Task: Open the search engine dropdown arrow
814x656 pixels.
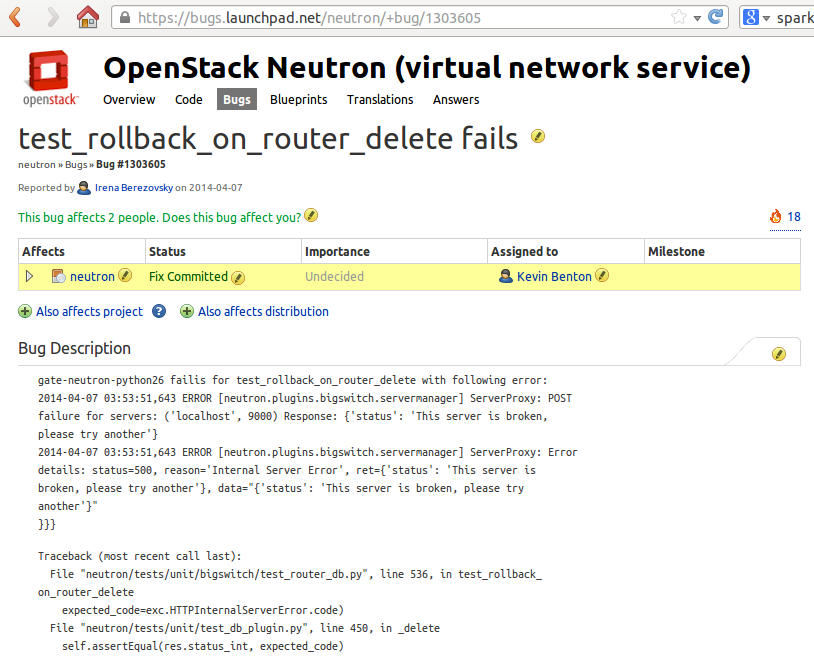Action: click(766, 18)
